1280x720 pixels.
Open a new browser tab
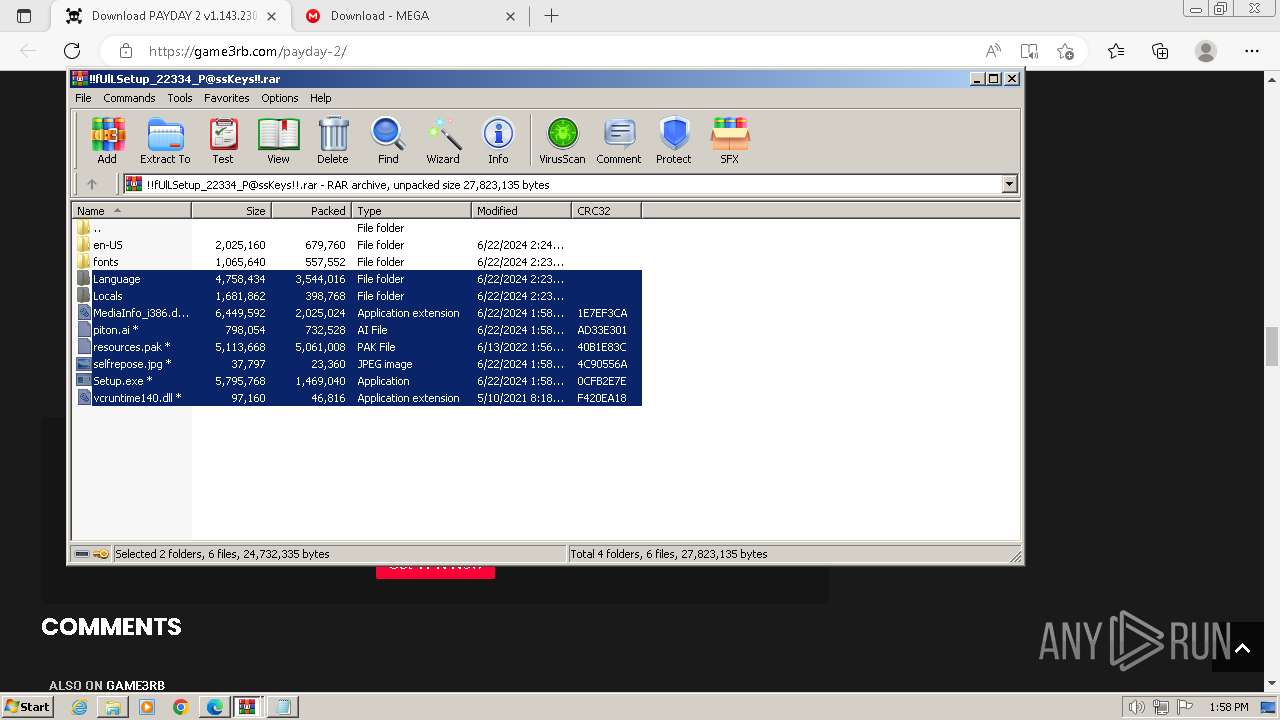coord(551,16)
